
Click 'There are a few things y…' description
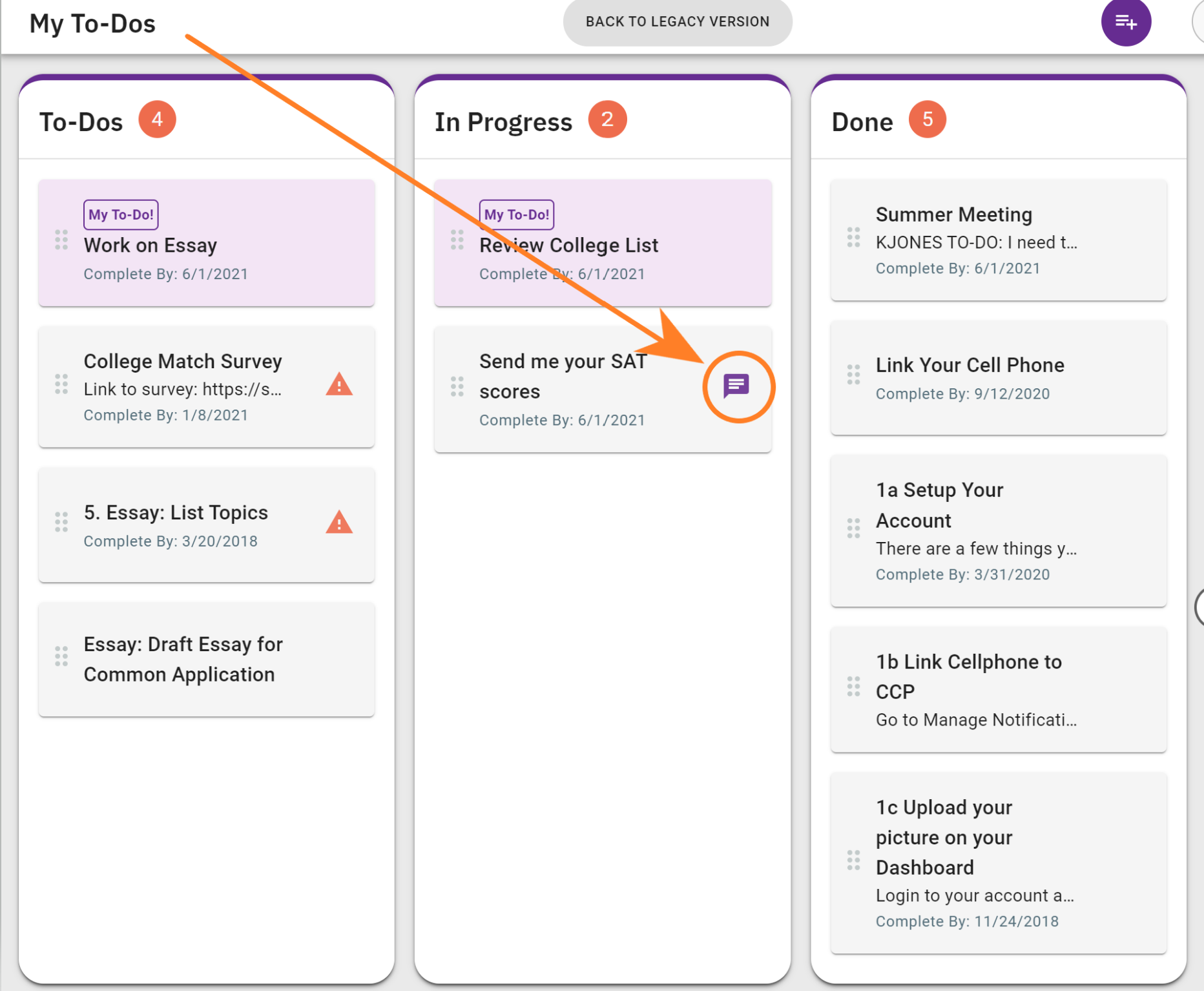click(x=976, y=548)
